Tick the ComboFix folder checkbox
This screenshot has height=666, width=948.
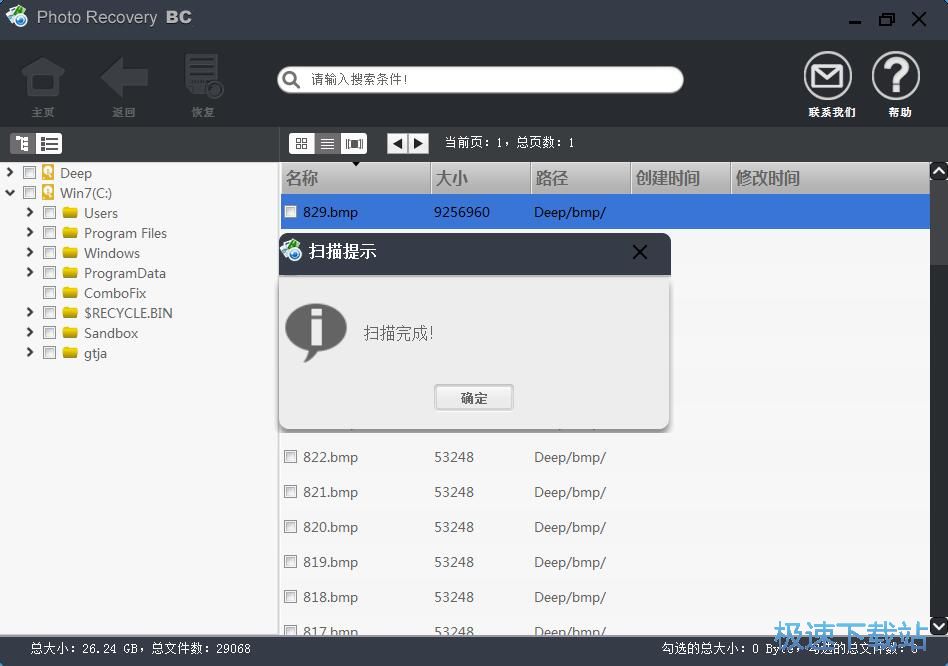[x=50, y=293]
